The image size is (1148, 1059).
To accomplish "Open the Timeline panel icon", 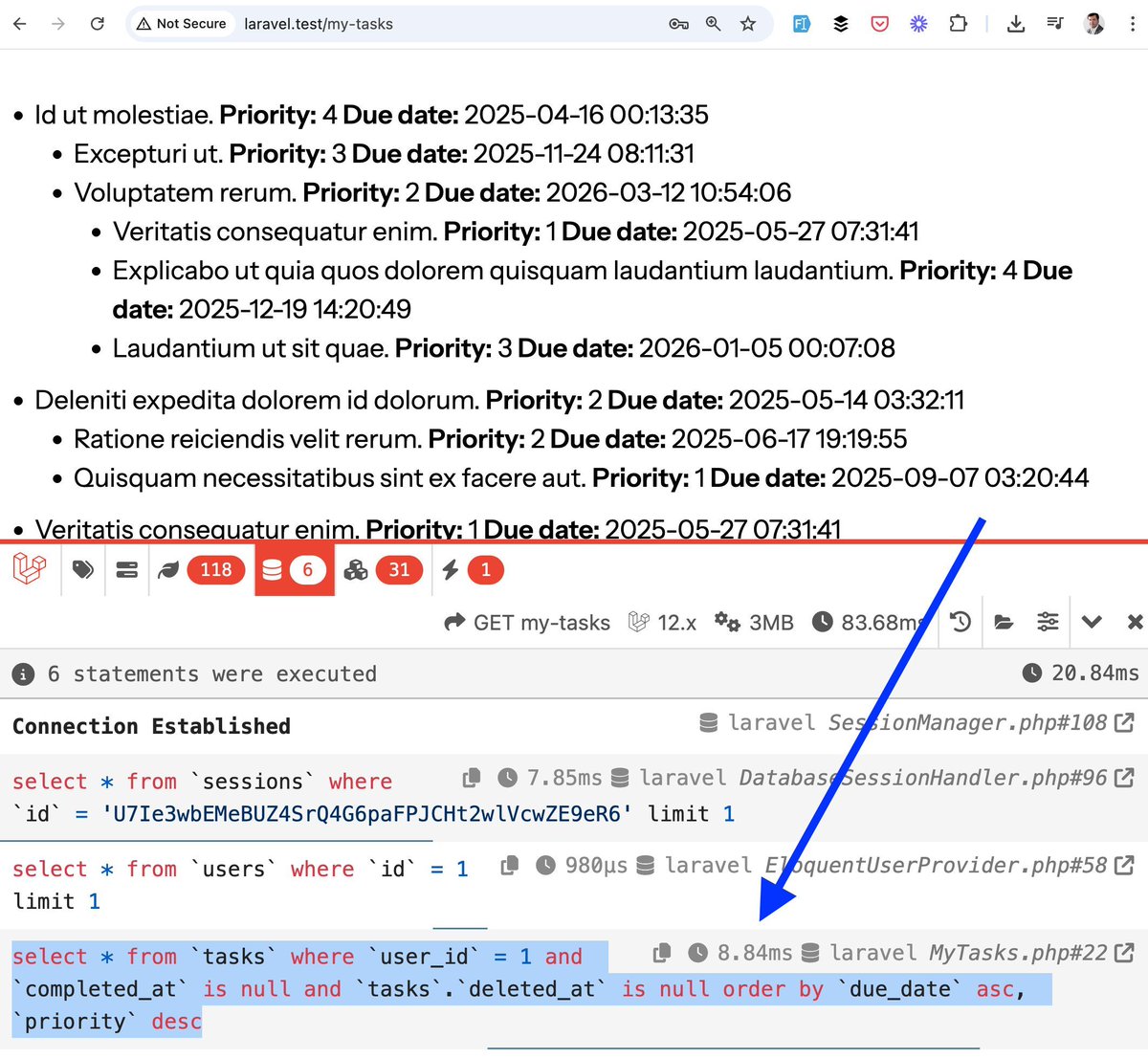I will [126, 569].
